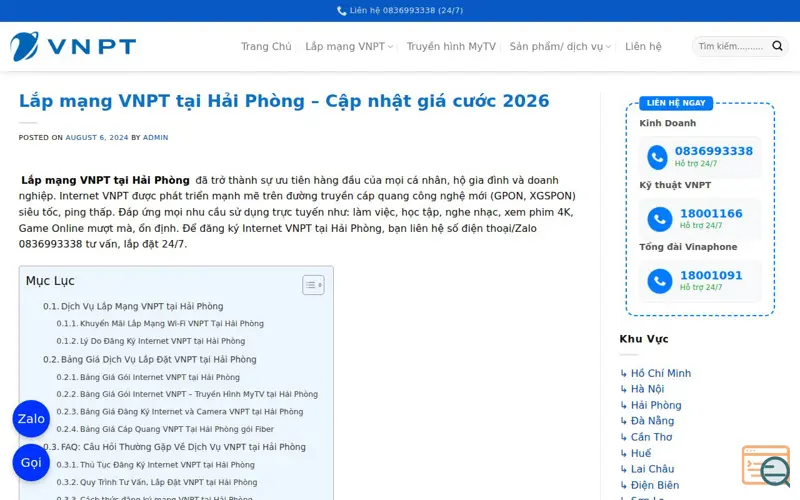Jump to 0.1.1 Khuyến Mãi Lắp Mạng Wi-Fi

point(160,323)
